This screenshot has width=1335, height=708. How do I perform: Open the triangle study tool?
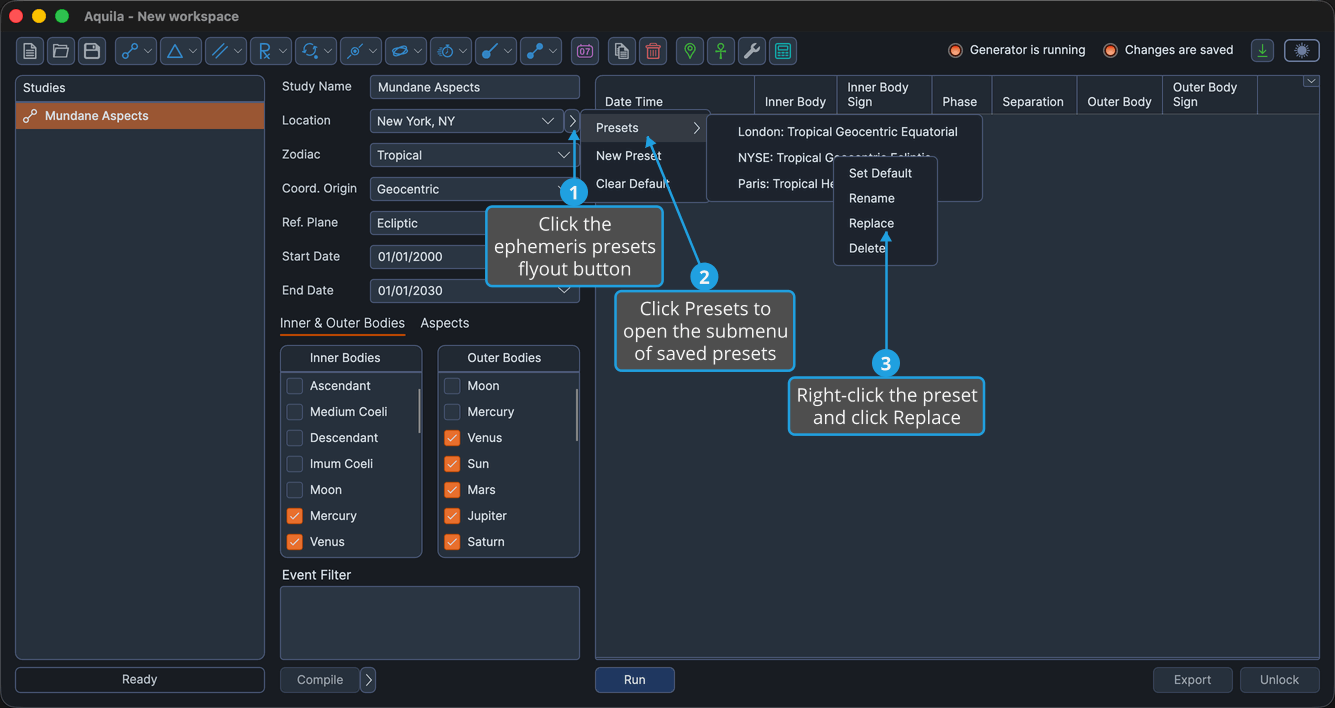click(181, 51)
